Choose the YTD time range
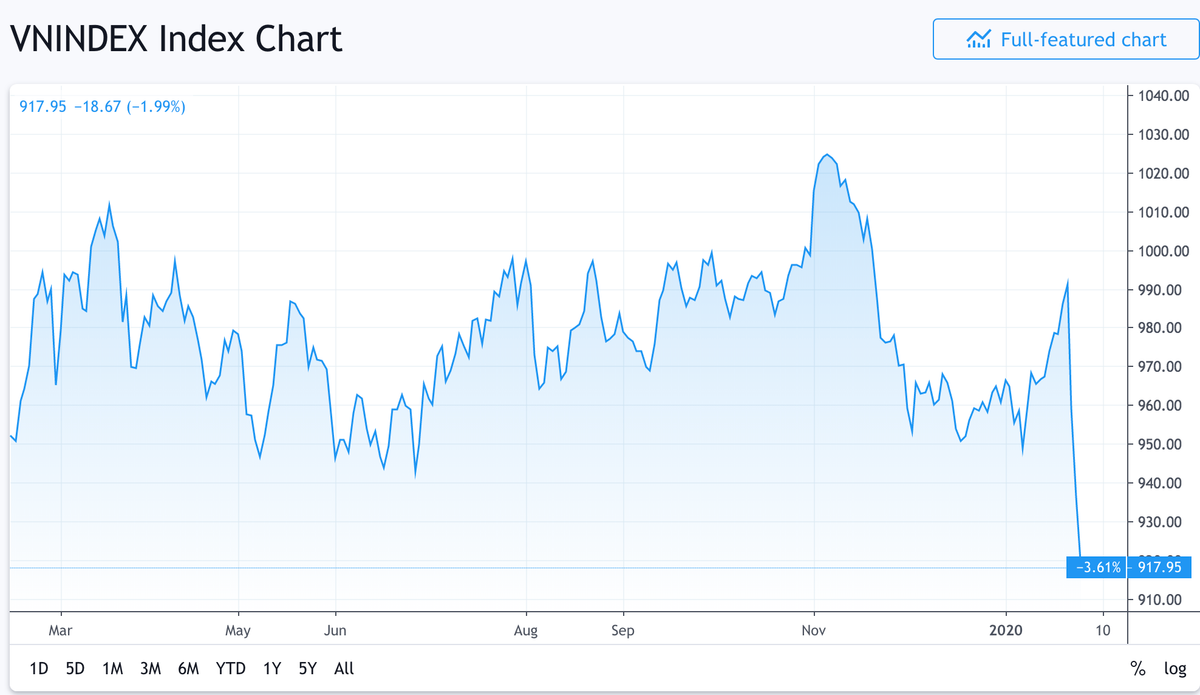Screen dimensions: 1200x695 [231, 668]
